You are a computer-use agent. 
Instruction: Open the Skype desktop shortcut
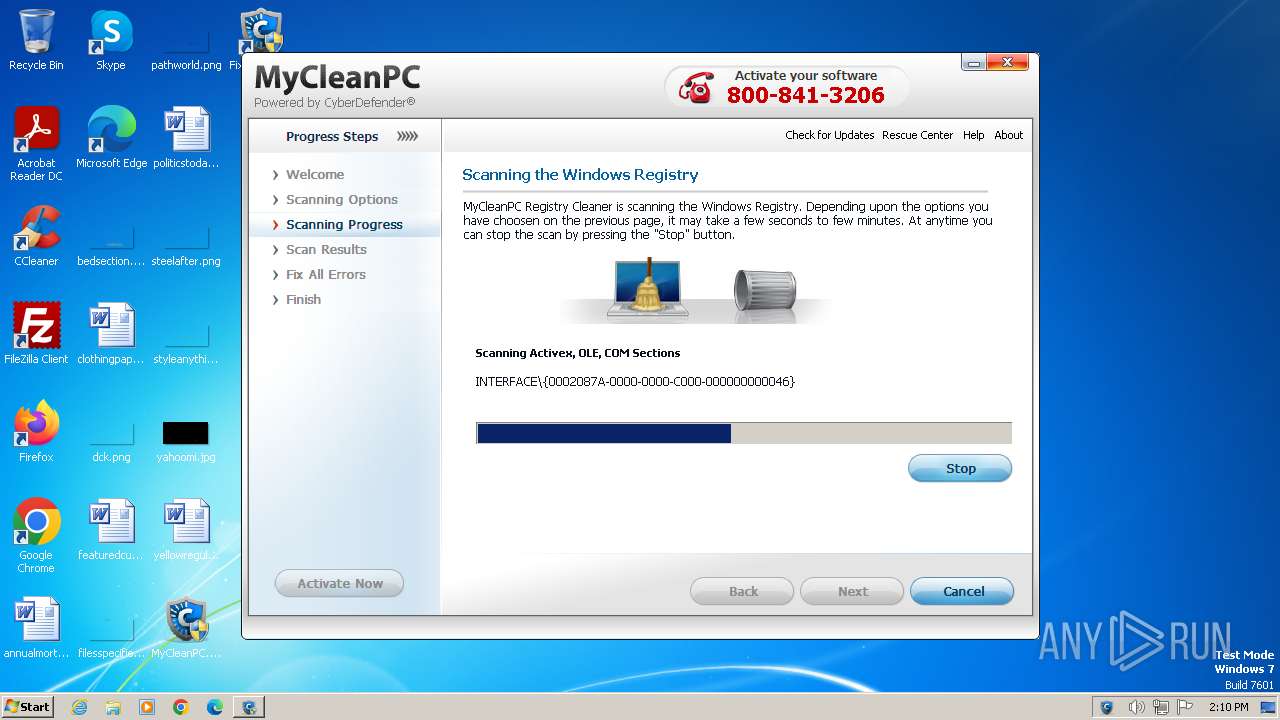coord(111,40)
